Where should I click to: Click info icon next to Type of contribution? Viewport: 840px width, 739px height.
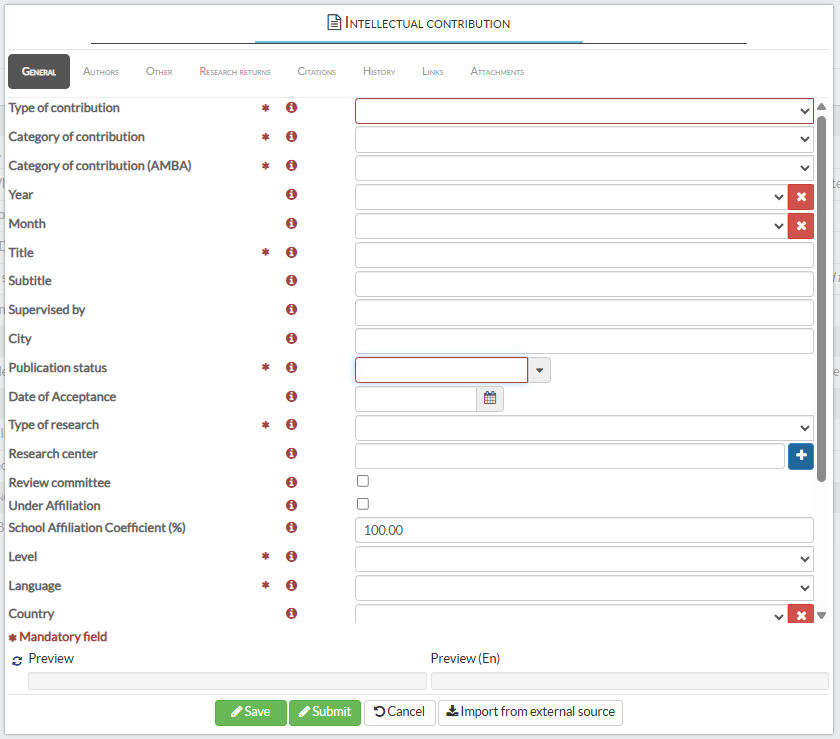point(292,108)
